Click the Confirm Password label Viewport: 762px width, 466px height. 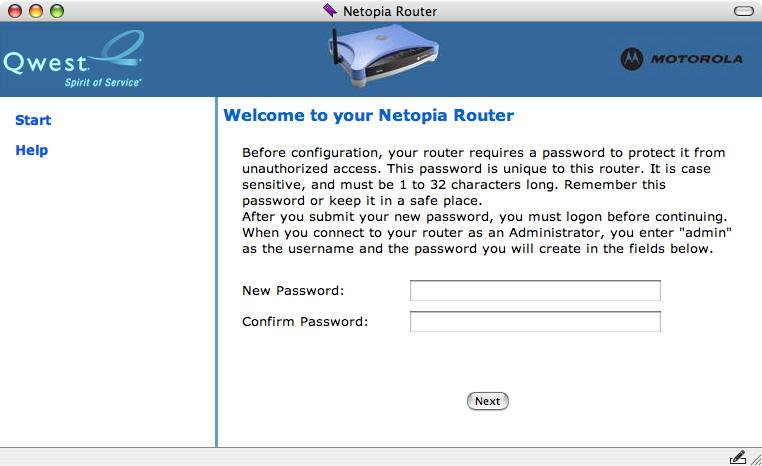coord(305,322)
